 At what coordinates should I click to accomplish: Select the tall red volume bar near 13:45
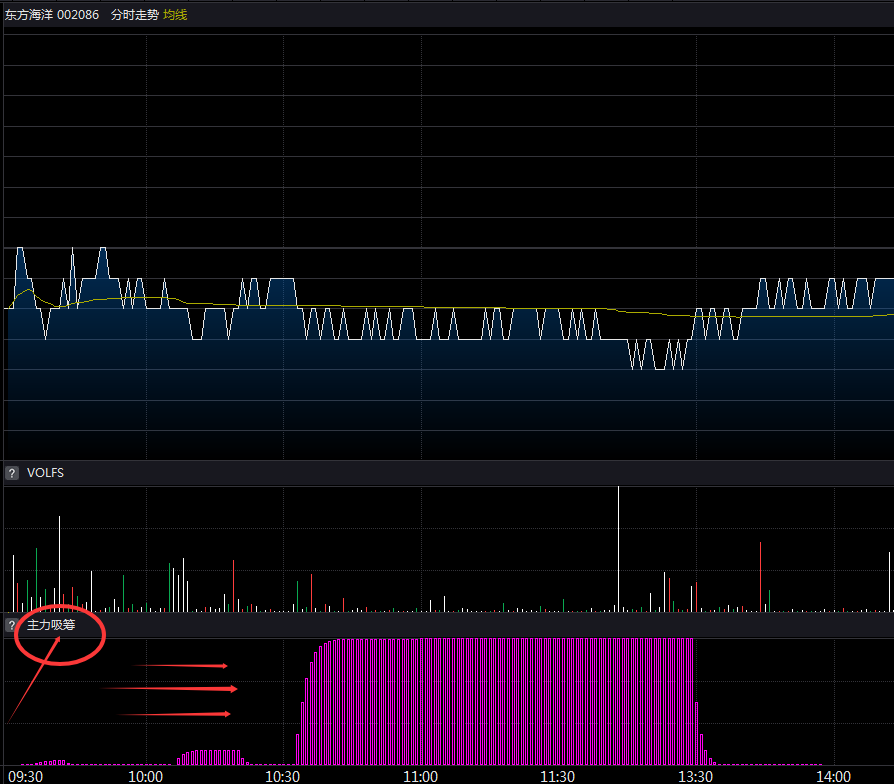point(760,577)
